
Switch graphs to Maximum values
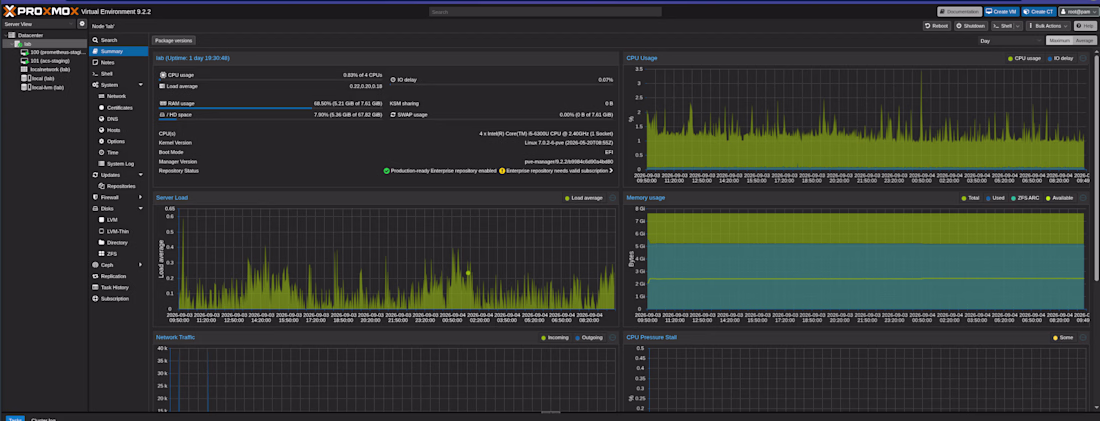click(x=1059, y=40)
